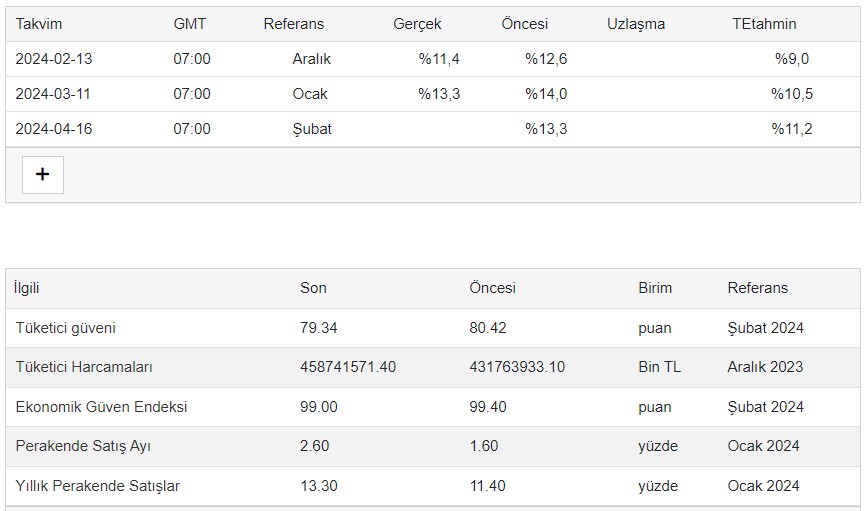The height and width of the screenshot is (511, 865).
Task: Click the TEtahmin column header
Action: click(x=764, y=24)
